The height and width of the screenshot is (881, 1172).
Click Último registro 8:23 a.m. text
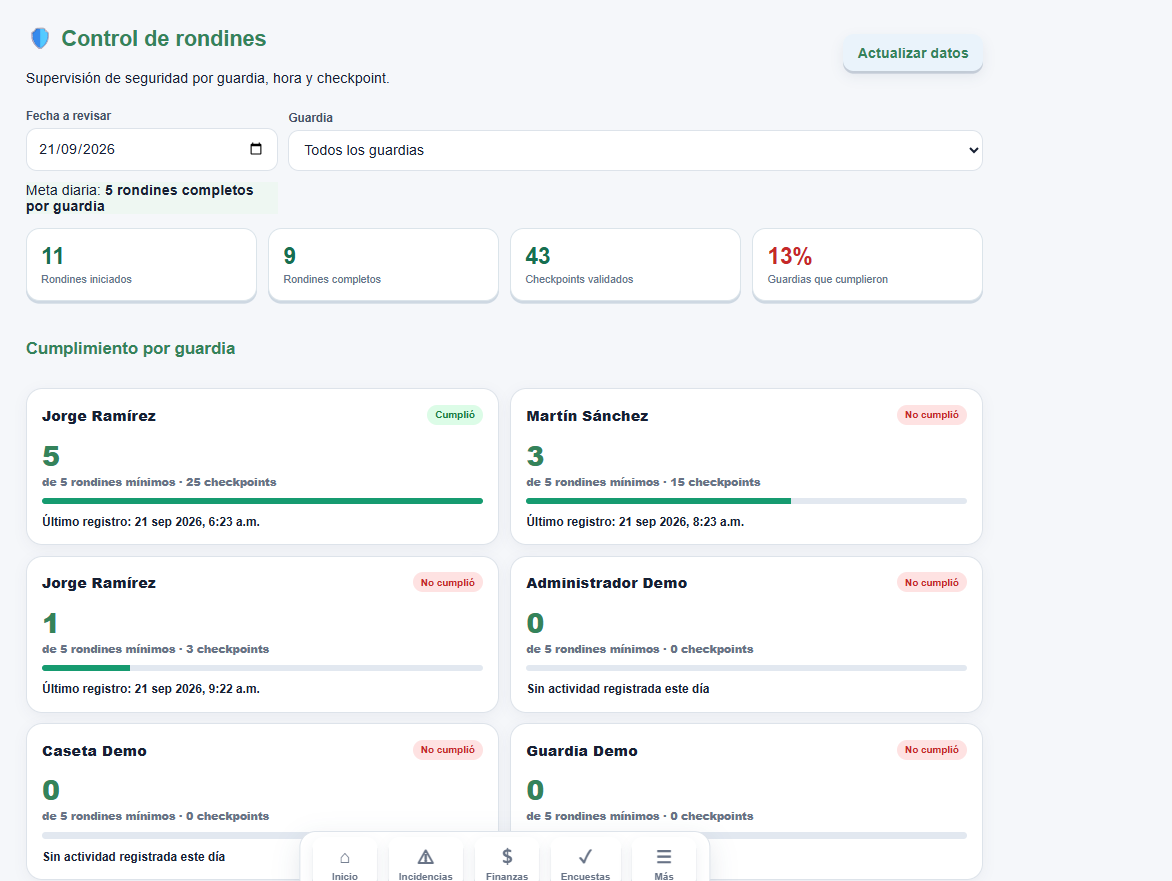coord(635,522)
